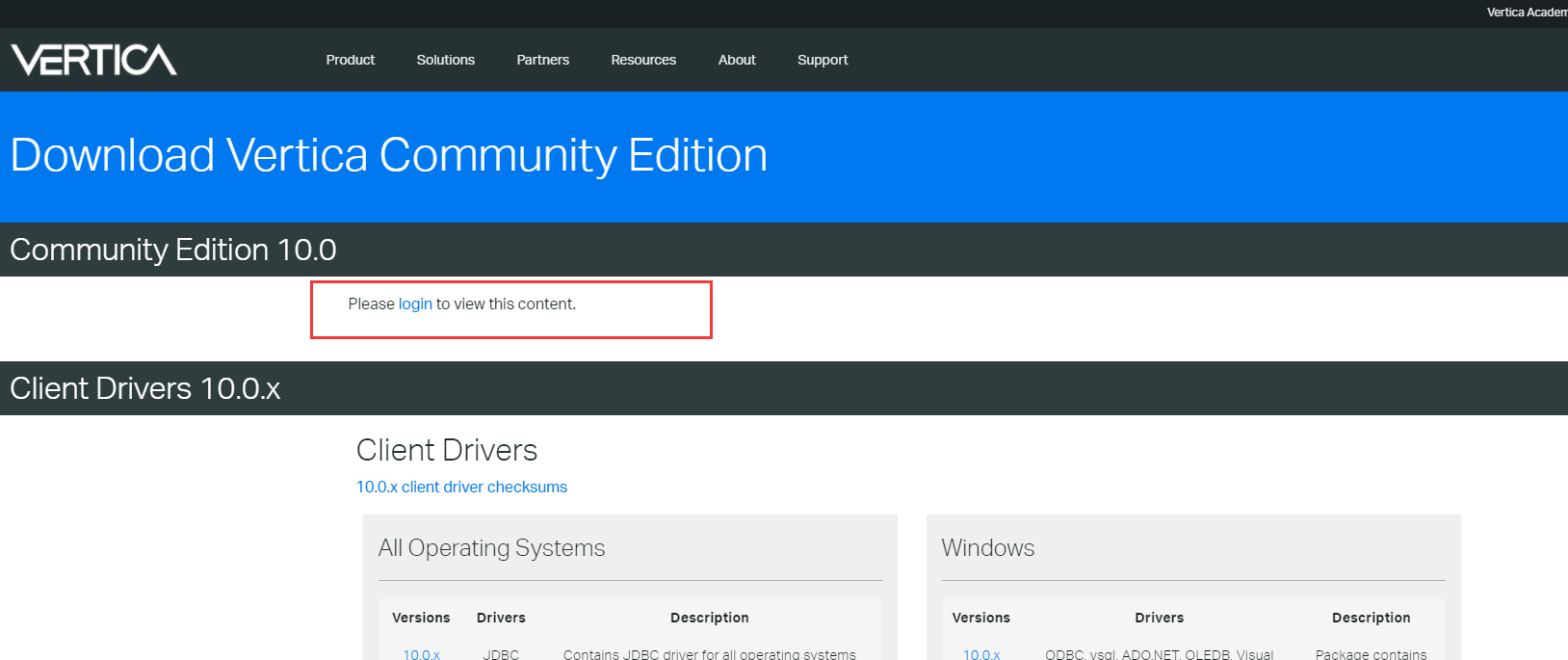Click the All Operating Systems card heading

(x=491, y=548)
